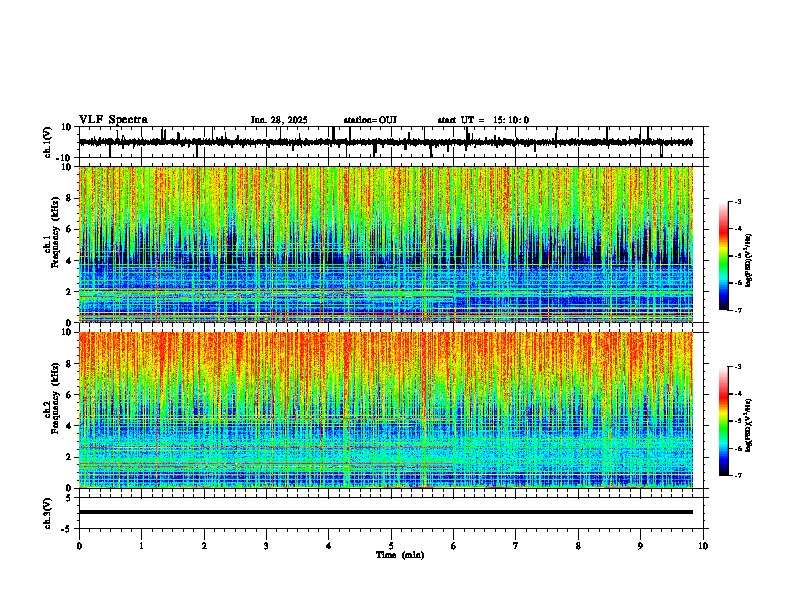Click time-axis tick label "3"
The width and height of the screenshot is (792, 612).
click(266, 546)
